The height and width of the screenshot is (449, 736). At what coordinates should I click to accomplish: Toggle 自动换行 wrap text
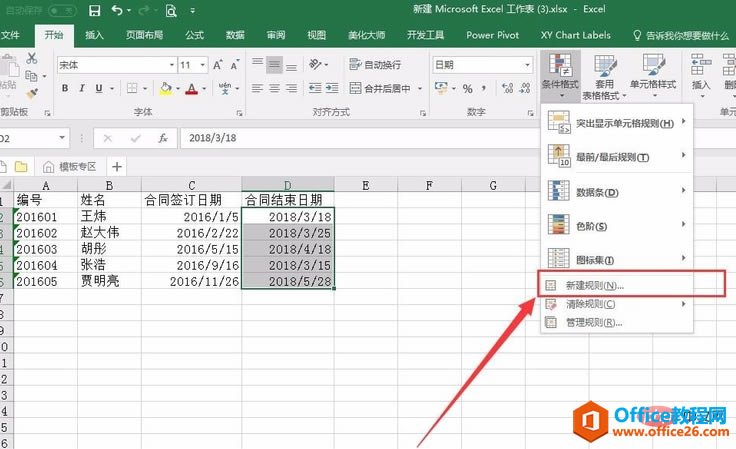click(x=374, y=65)
